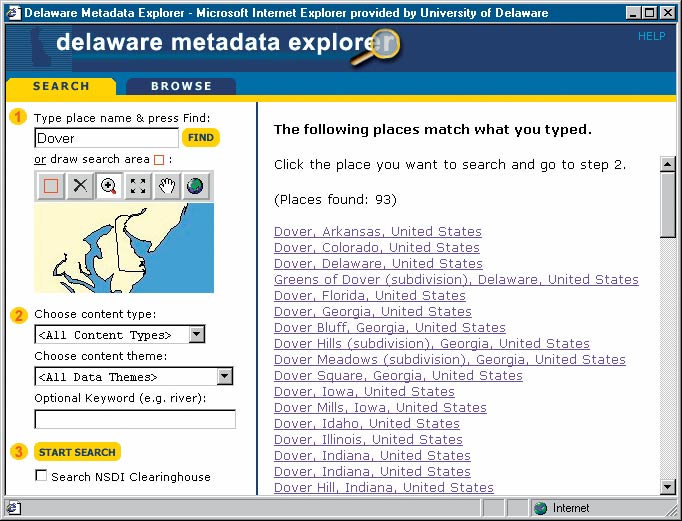Open Dover Bluff, Georgia link

pyautogui.click(x=390, y=327)
